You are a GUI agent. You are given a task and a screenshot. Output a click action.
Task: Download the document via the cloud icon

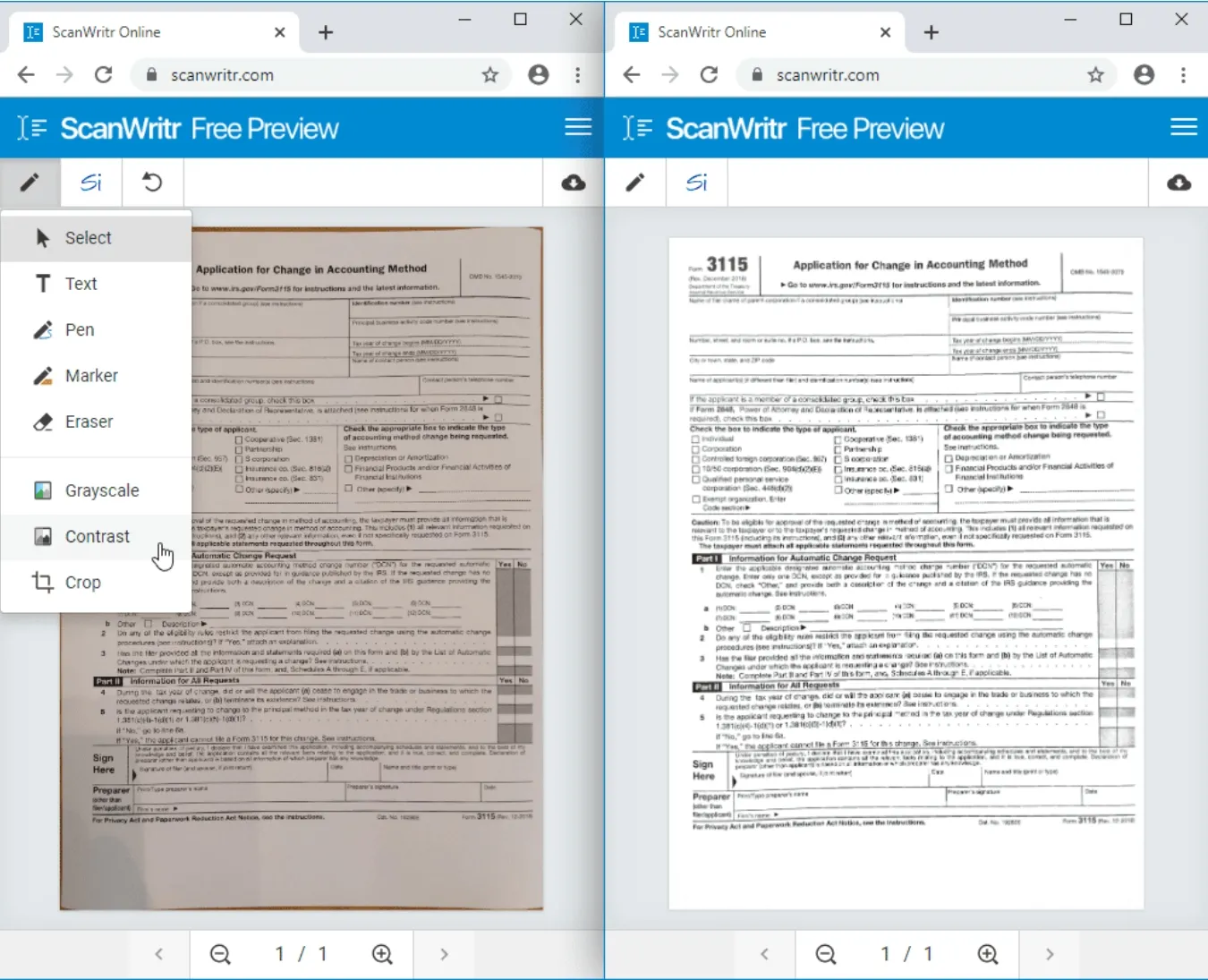tap(573, 182)
